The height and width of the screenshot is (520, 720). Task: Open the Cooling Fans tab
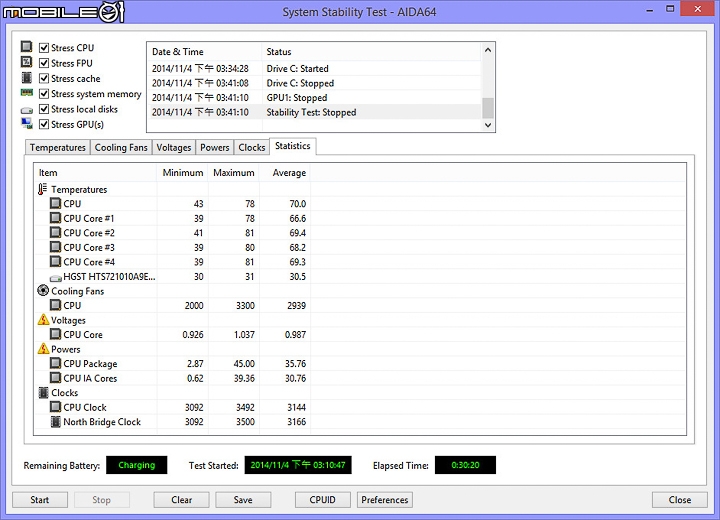click(121, 147)
